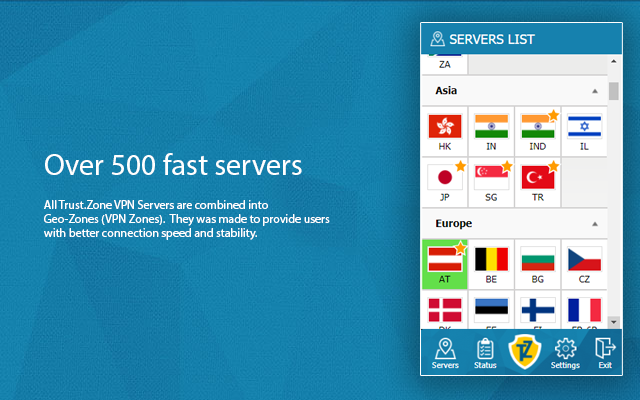Click the server list scrollbar thumb
Screen dimensions: 640x400
coord(613,91)
